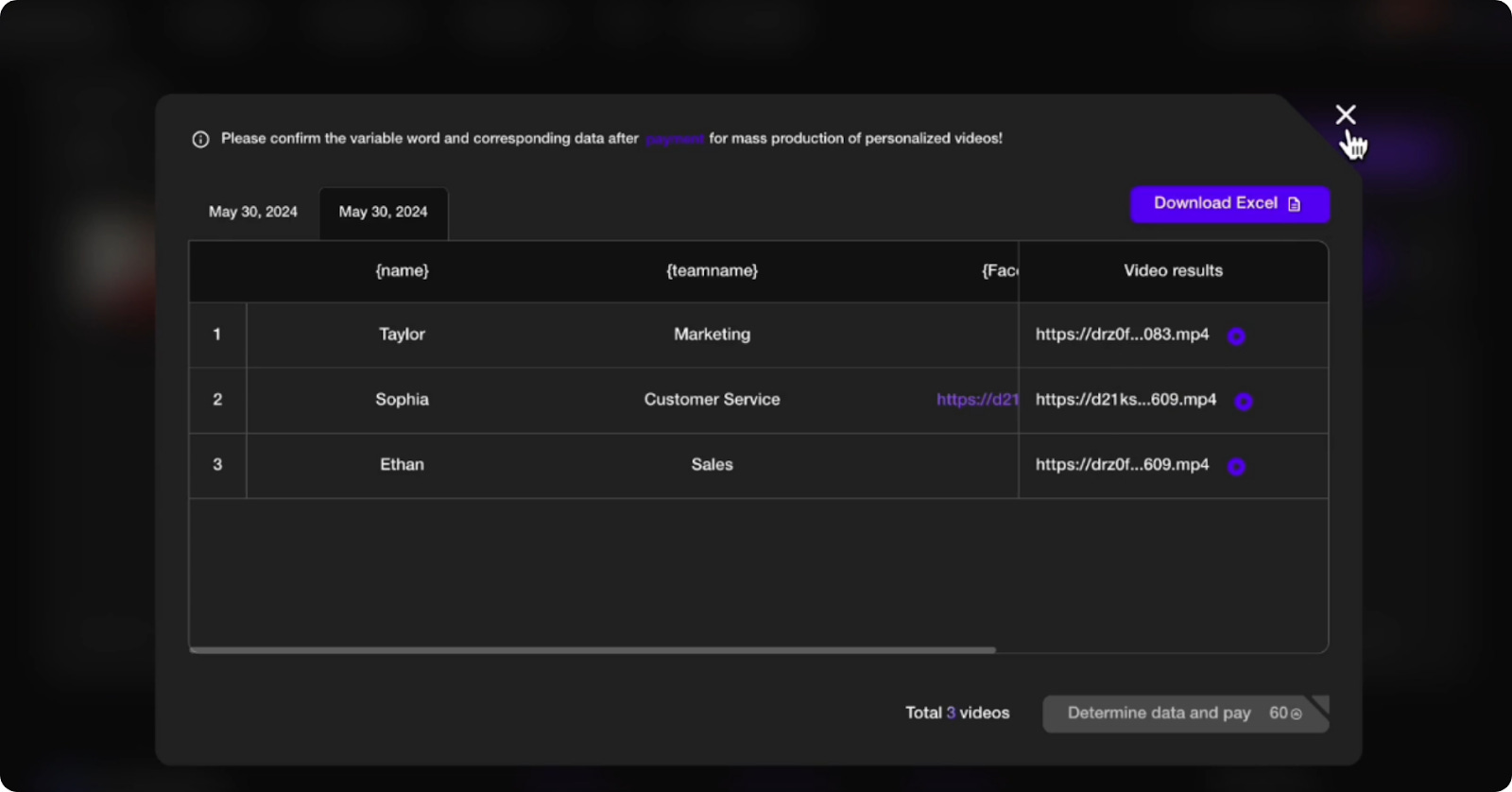Play the video result for Ethan's row
This screenshot has width=1512, height=792.
(1236, 467)
